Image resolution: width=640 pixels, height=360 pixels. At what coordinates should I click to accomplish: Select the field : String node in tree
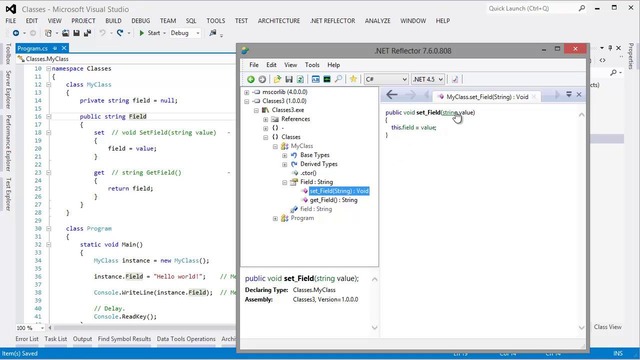316,209
